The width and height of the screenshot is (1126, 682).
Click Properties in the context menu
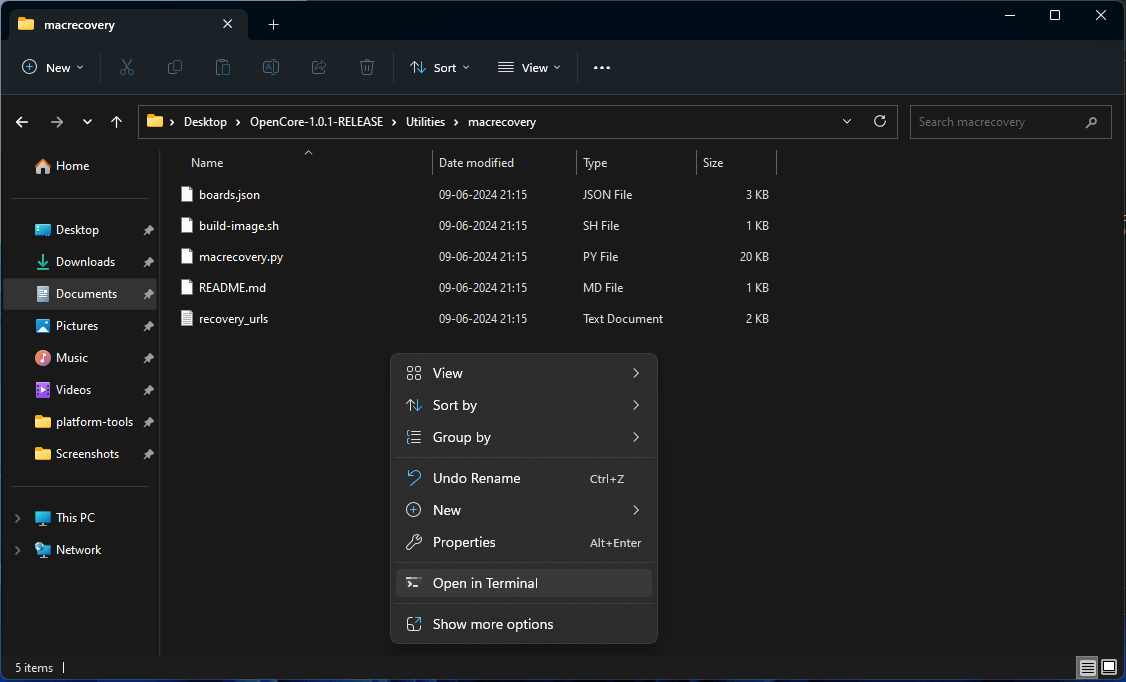pyautogui.click(x=464, y=542)
